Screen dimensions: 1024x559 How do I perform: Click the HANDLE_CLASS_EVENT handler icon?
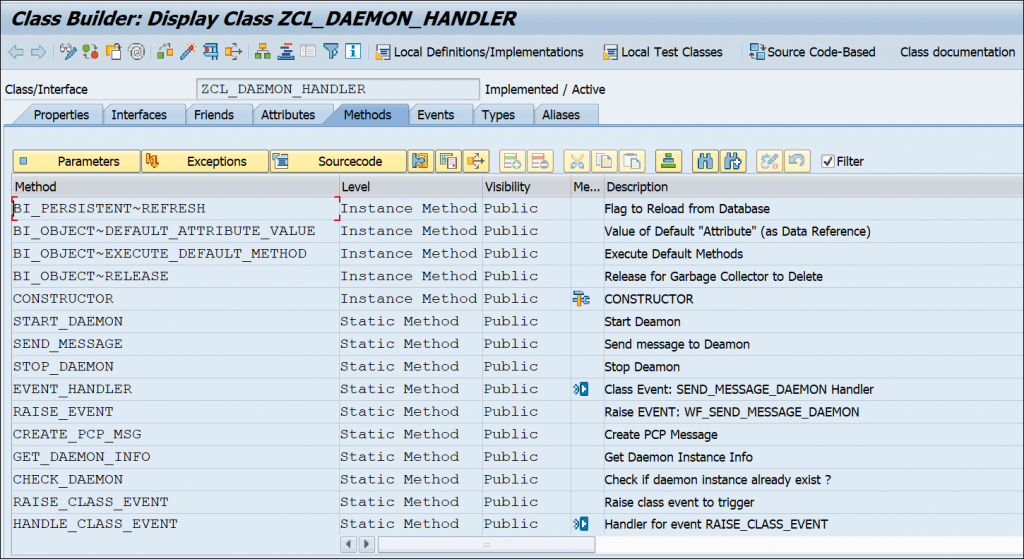[x=581, y=524]
